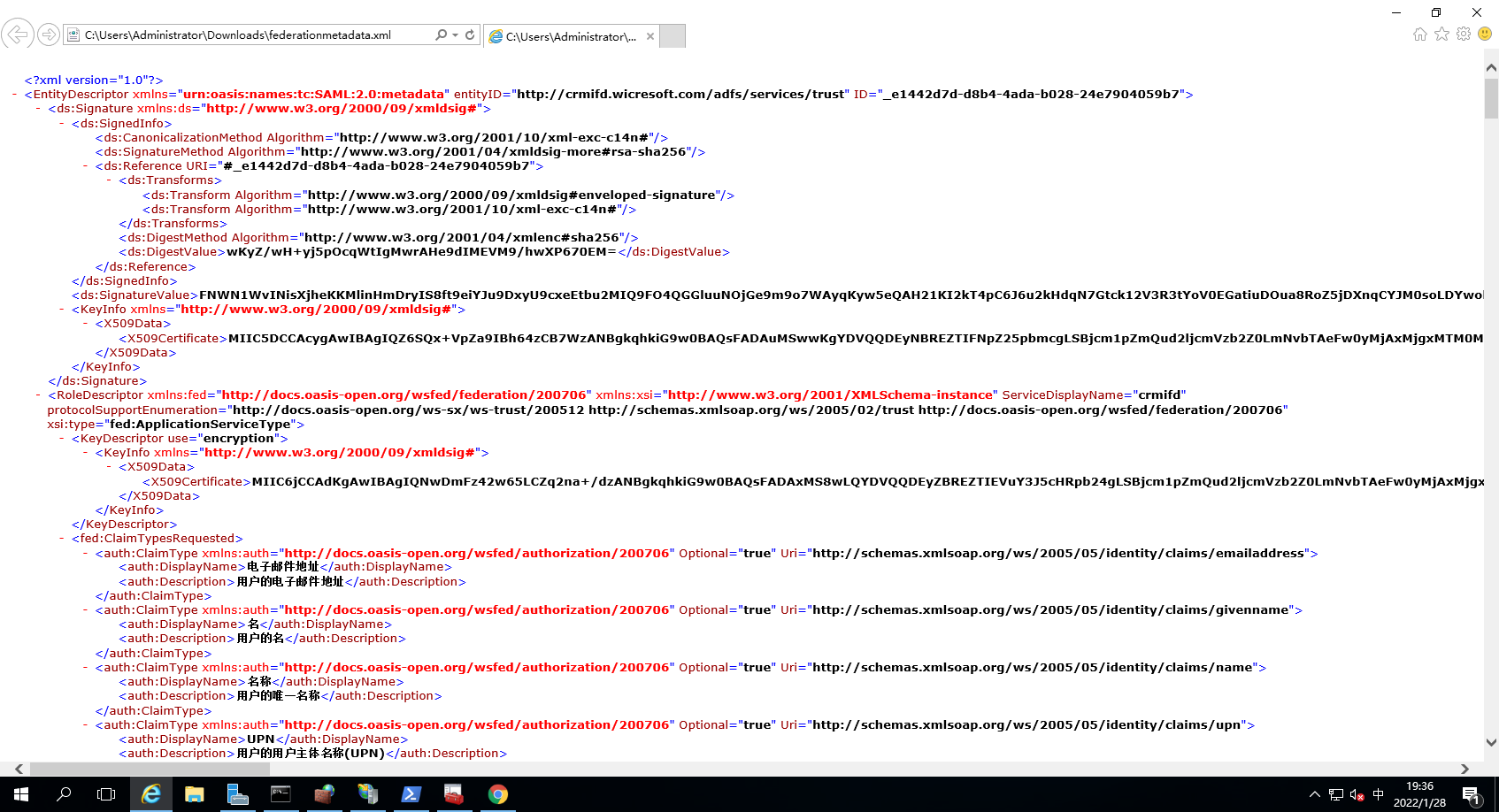Launch Google Chrome from the taskbar

[497, 794]
